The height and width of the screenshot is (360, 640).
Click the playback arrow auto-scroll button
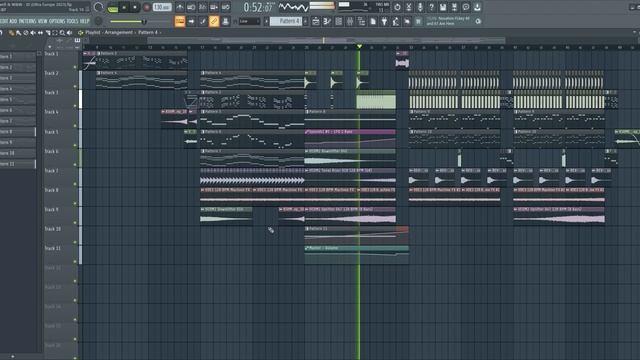click(191, 21)
